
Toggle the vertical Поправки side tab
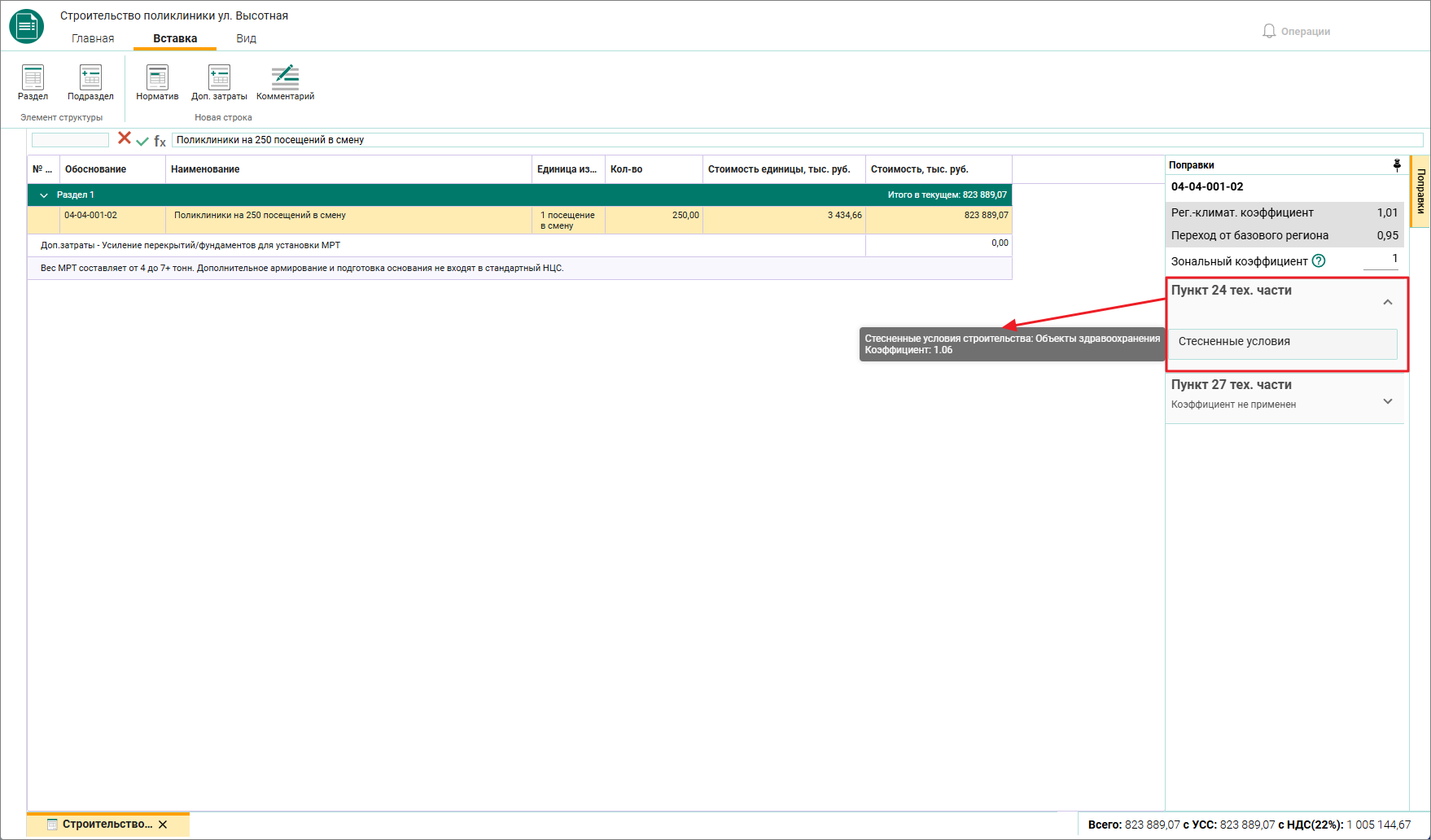1420,190
